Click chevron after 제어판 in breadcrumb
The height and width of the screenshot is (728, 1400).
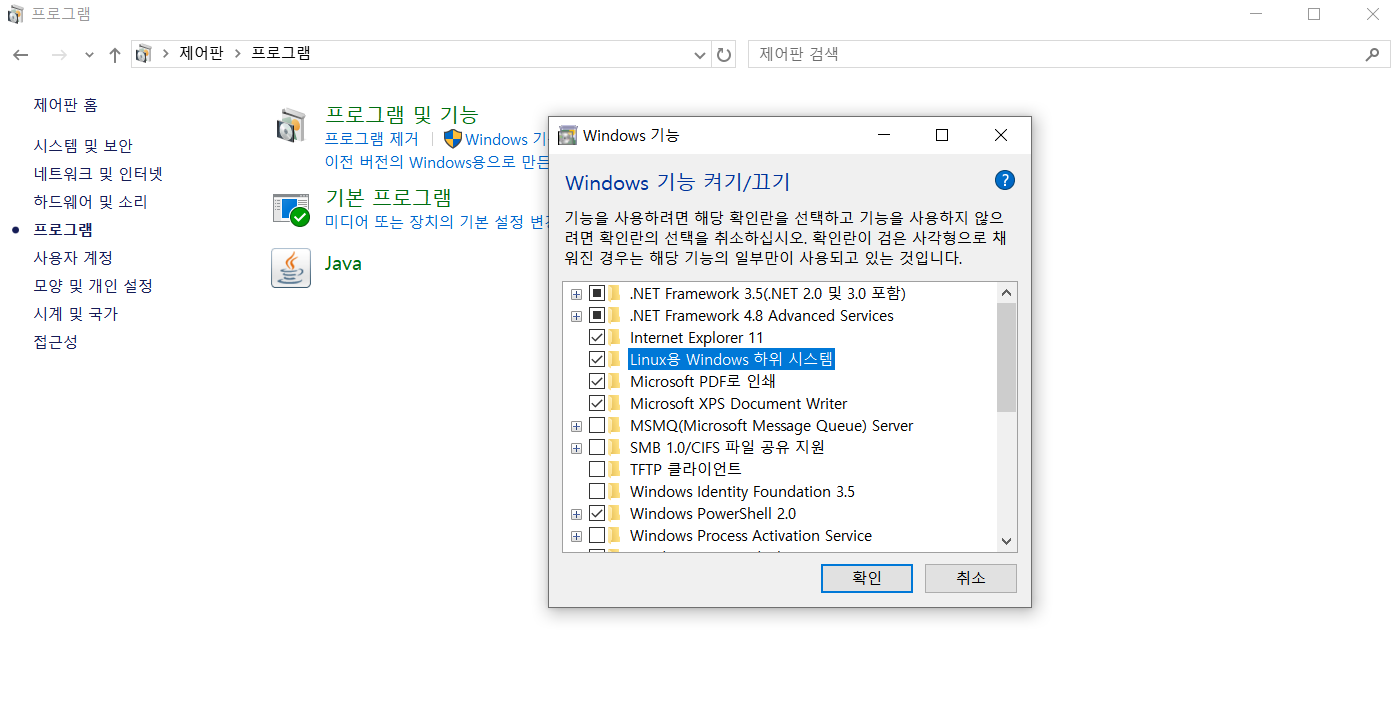238,54
